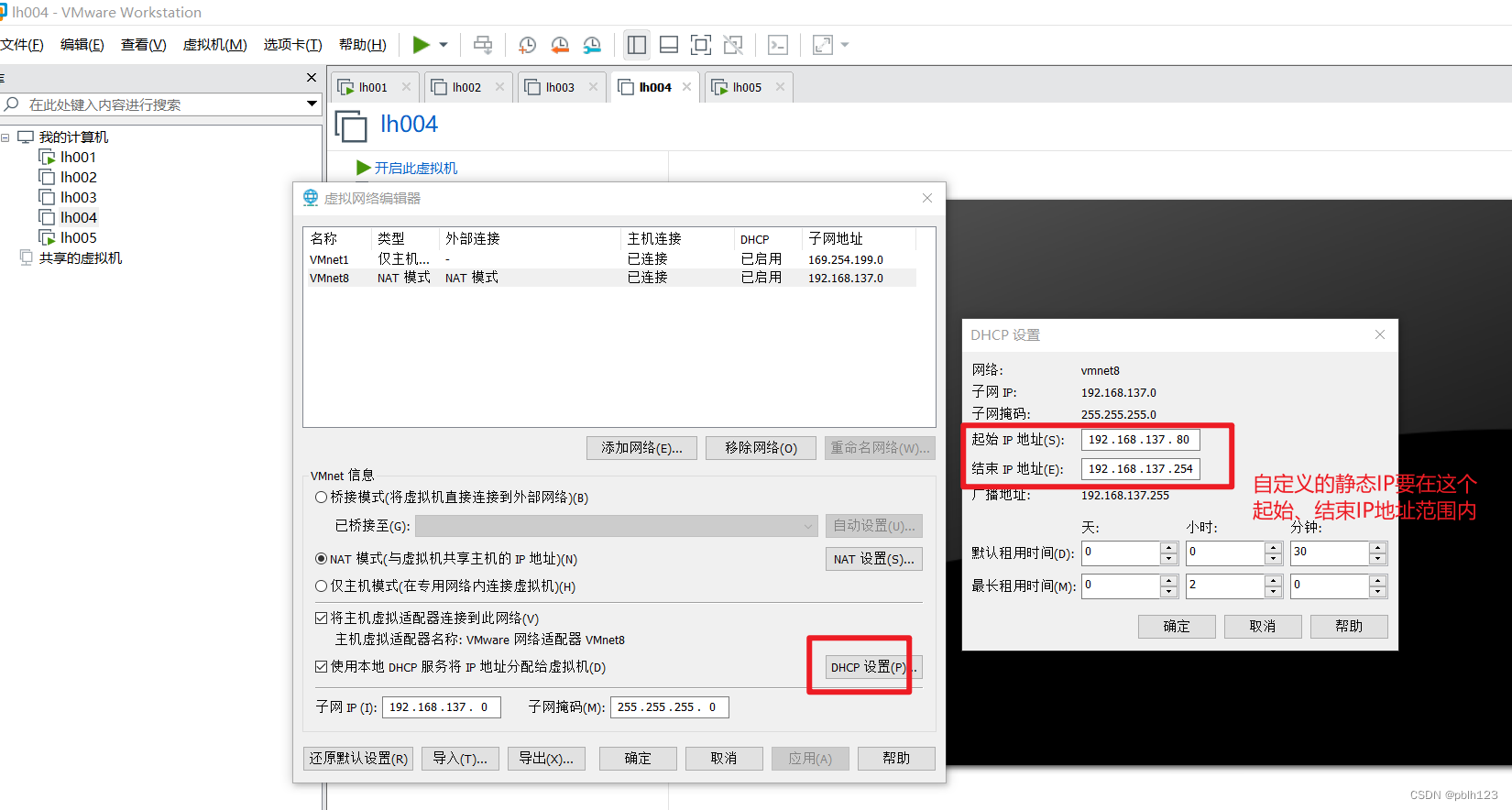This screenshot has height=810, width=1512.
Task: Close the lh005 tab
Action: tap(780, 87)
